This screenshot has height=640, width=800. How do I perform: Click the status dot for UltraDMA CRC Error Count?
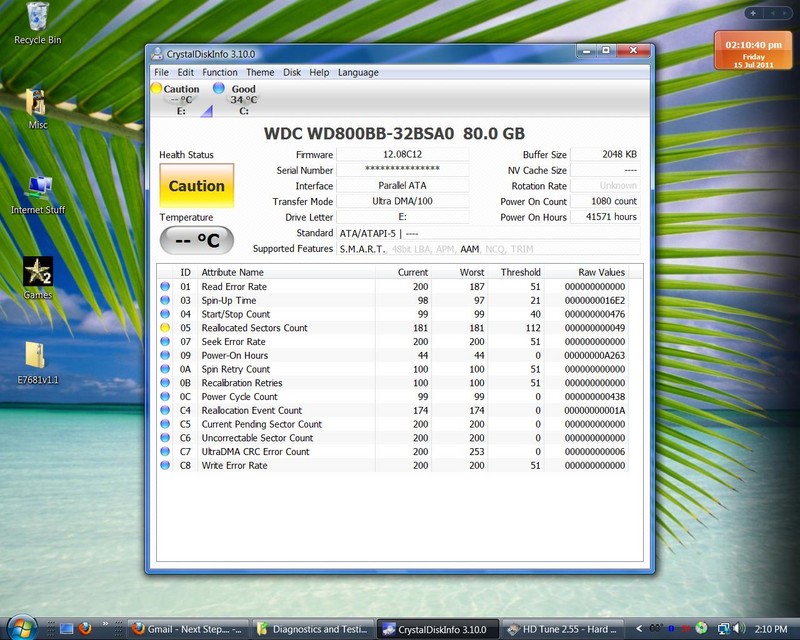click(x=165, y=451)
